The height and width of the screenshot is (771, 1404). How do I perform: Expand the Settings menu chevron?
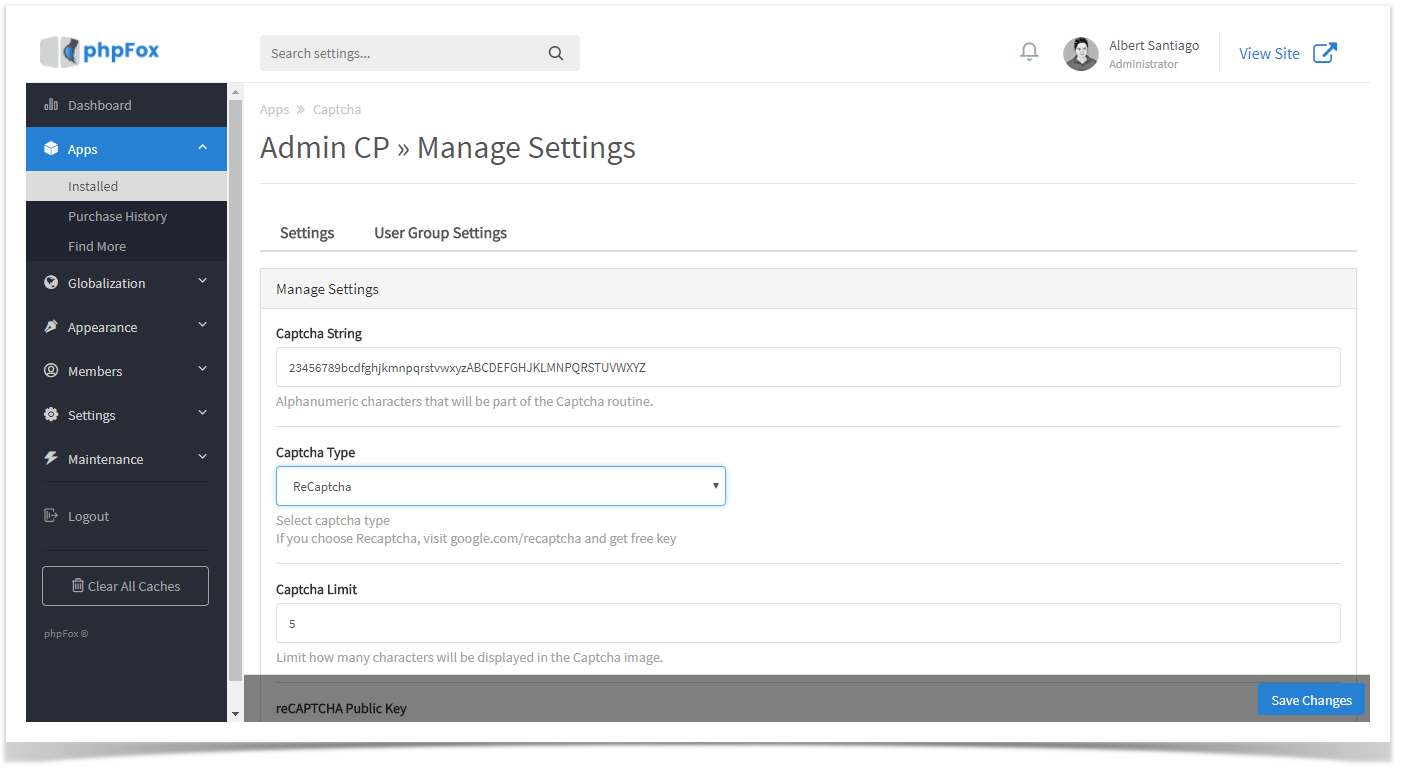203,414
